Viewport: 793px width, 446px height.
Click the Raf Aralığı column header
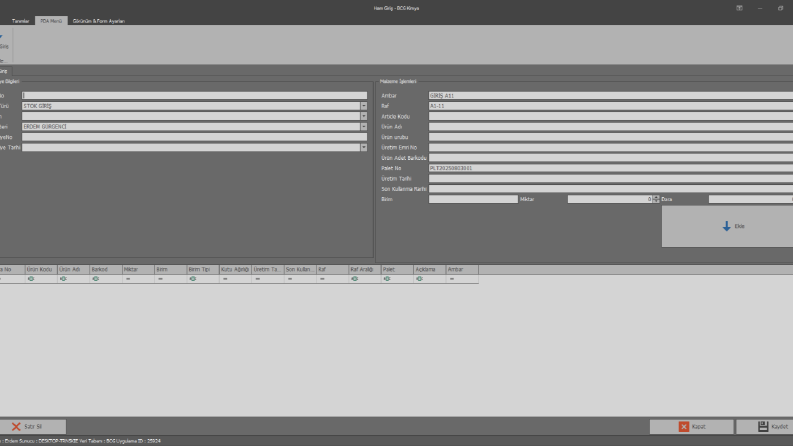(365, 270)
